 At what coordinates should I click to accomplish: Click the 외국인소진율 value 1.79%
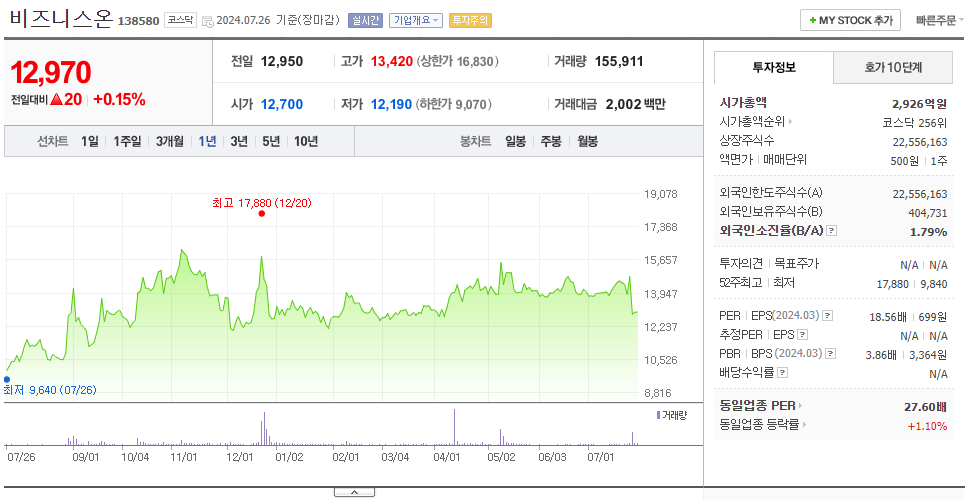(x=928, y=232)
